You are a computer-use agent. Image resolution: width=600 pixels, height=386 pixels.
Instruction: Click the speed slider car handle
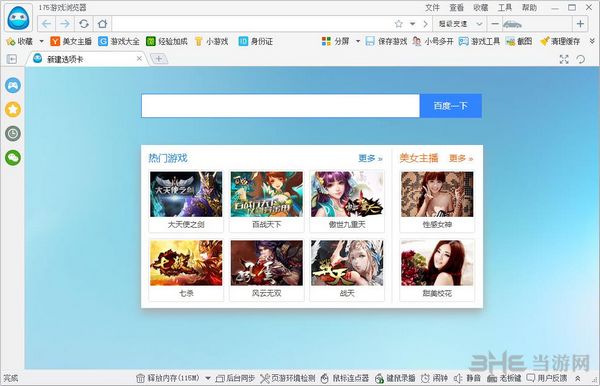[x=512, y=24]
